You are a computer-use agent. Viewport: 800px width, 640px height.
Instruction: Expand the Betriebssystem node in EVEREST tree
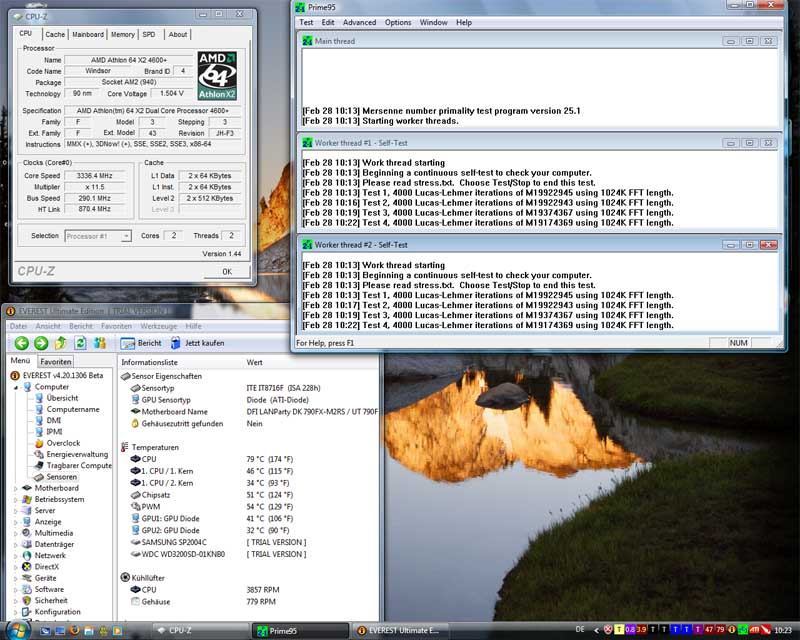16,500
